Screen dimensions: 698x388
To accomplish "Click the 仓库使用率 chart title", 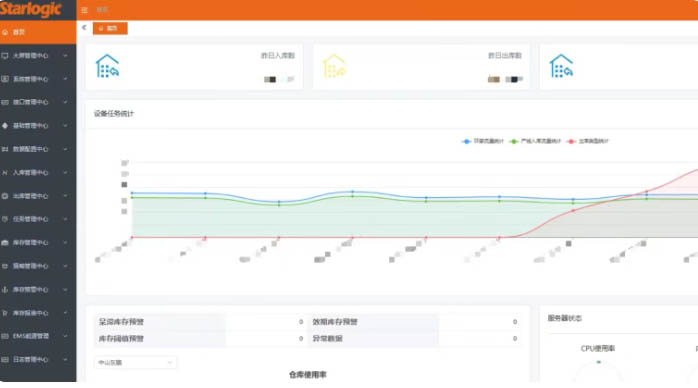I will click(x=308, y=375).
